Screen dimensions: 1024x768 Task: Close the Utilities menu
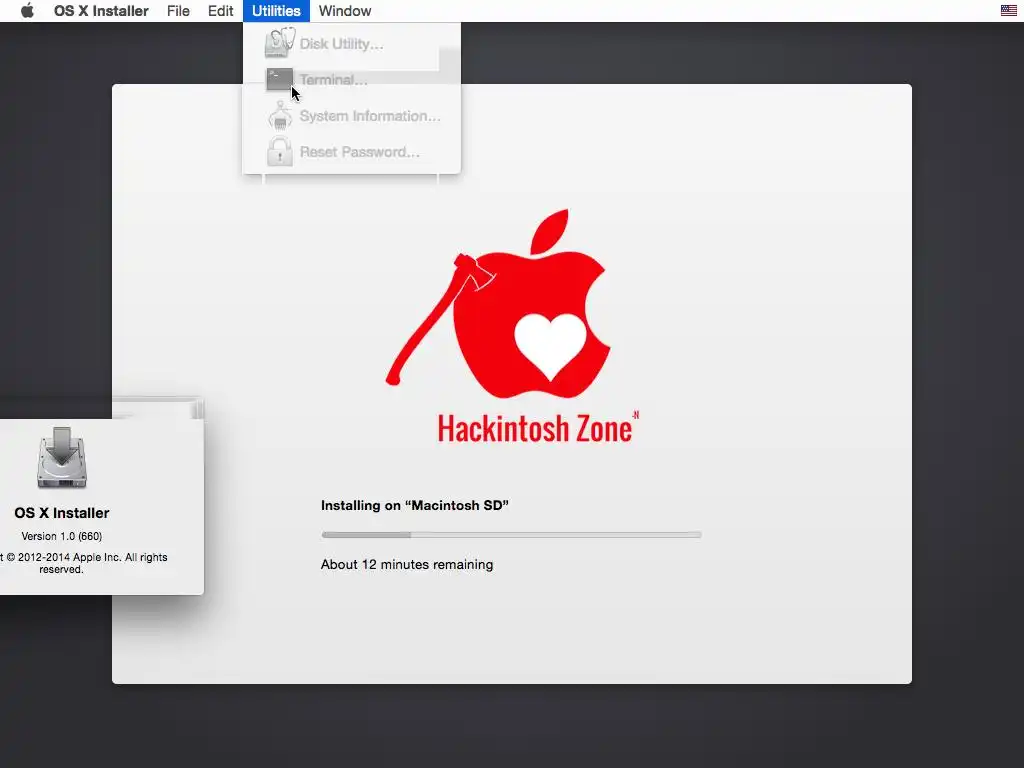(276, 11)
